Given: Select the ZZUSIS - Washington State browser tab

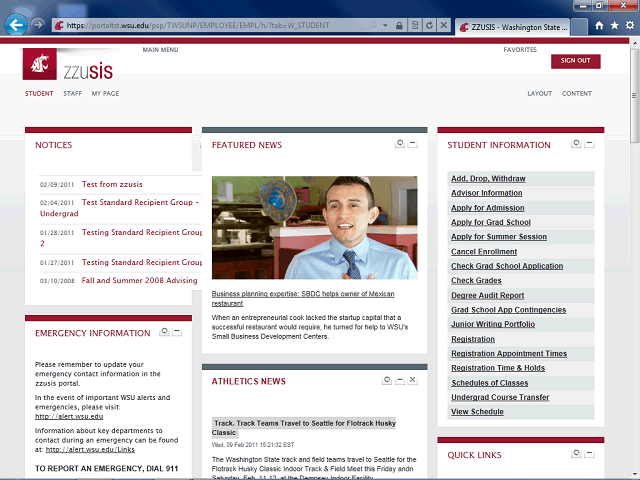Looking at the screenshot, I should [x=513, y=27].
